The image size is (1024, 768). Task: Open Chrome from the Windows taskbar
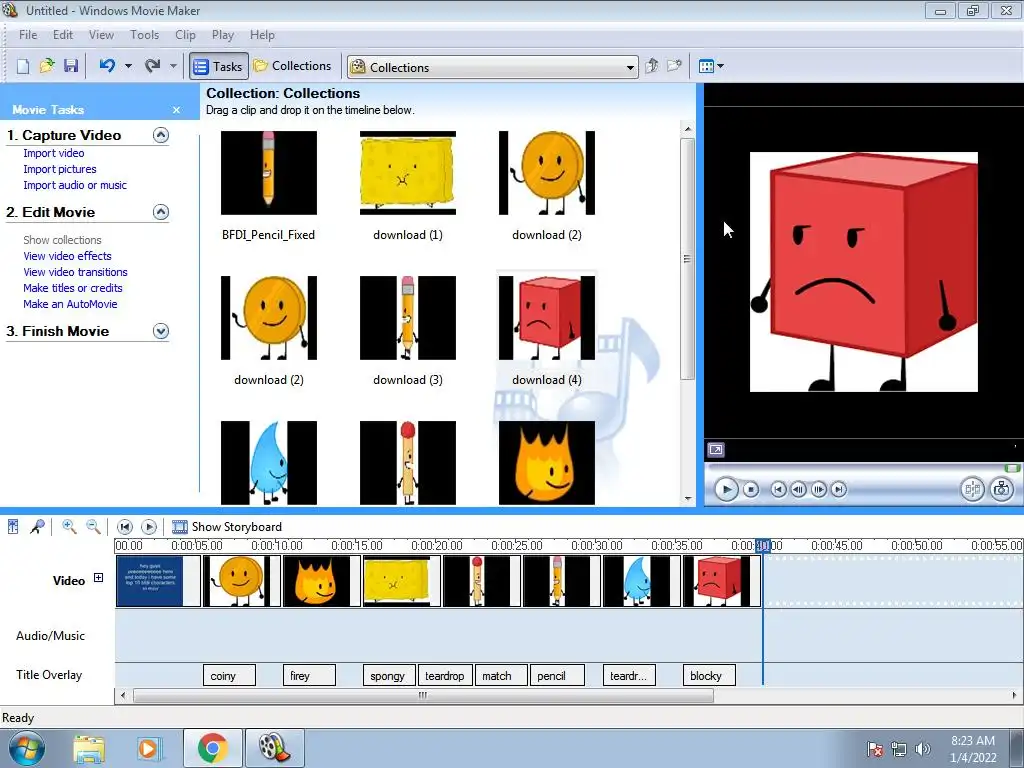(212, 748)
